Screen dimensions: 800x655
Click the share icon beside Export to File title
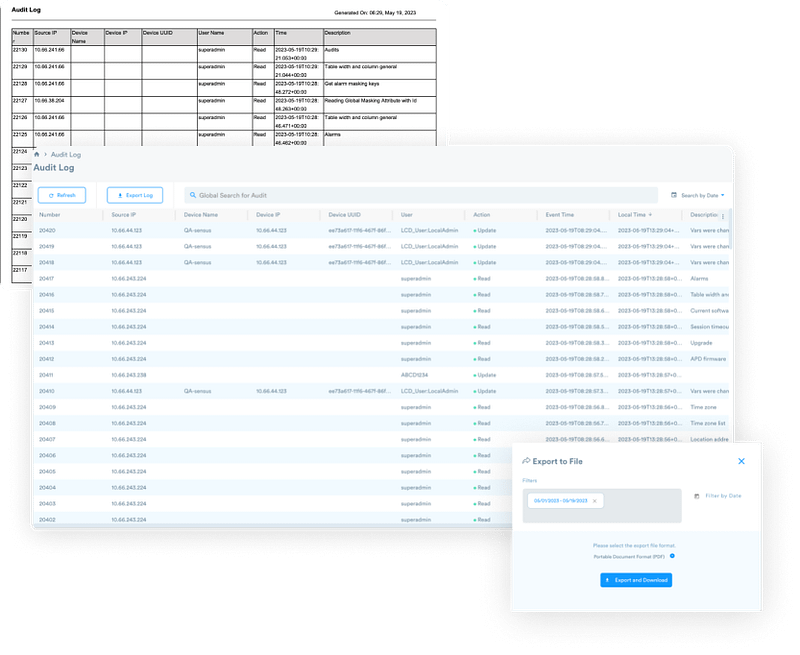click(527, 460)
